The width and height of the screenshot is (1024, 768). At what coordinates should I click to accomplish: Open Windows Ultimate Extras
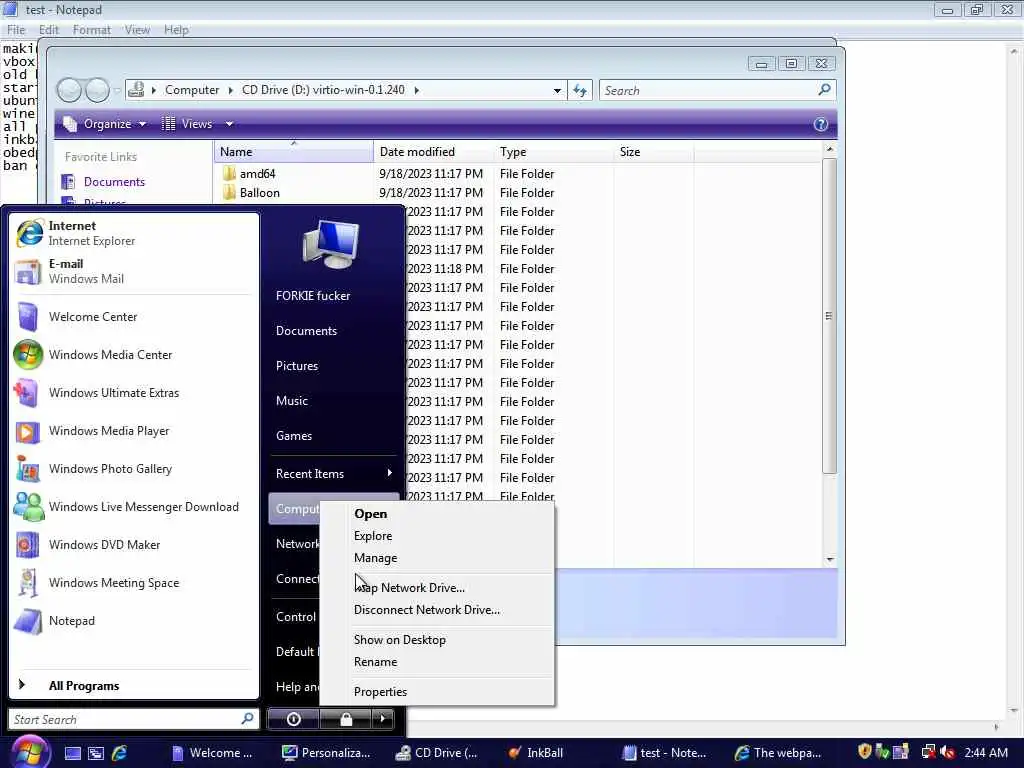tap(133, 392)
